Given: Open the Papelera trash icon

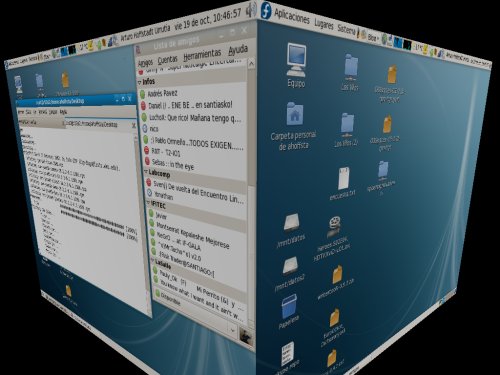Looking at the screenshot, I should pos(289,311).
